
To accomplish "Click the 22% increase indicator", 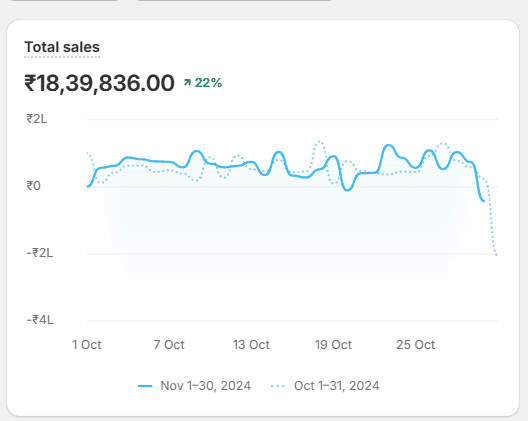I will [x=203, y=83].
